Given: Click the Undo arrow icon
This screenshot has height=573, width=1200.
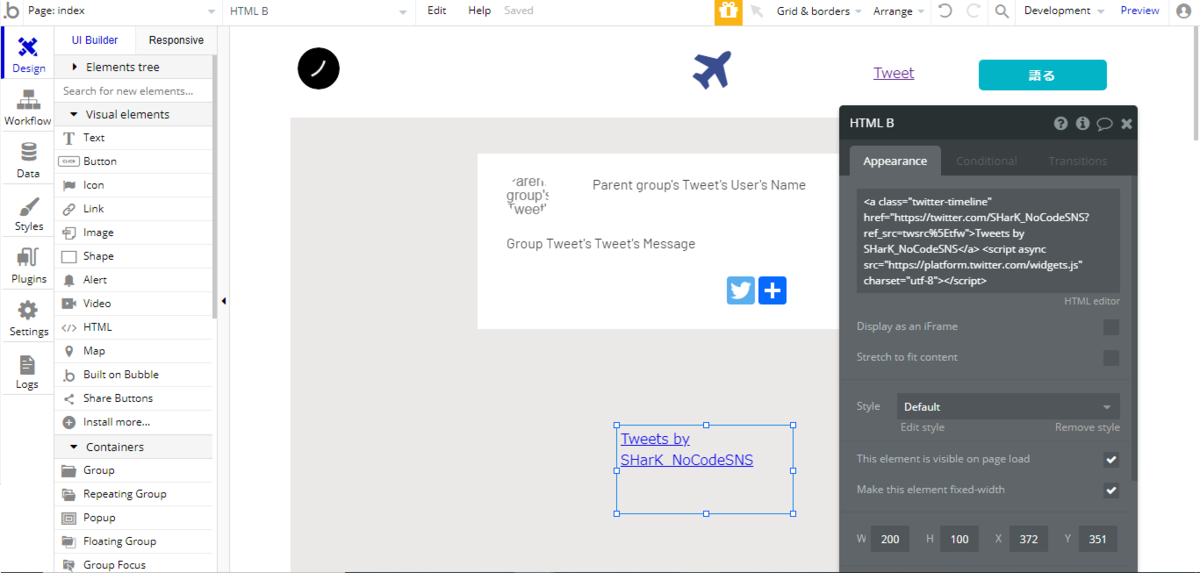Looking at the screenshot, I should [945, 11].
